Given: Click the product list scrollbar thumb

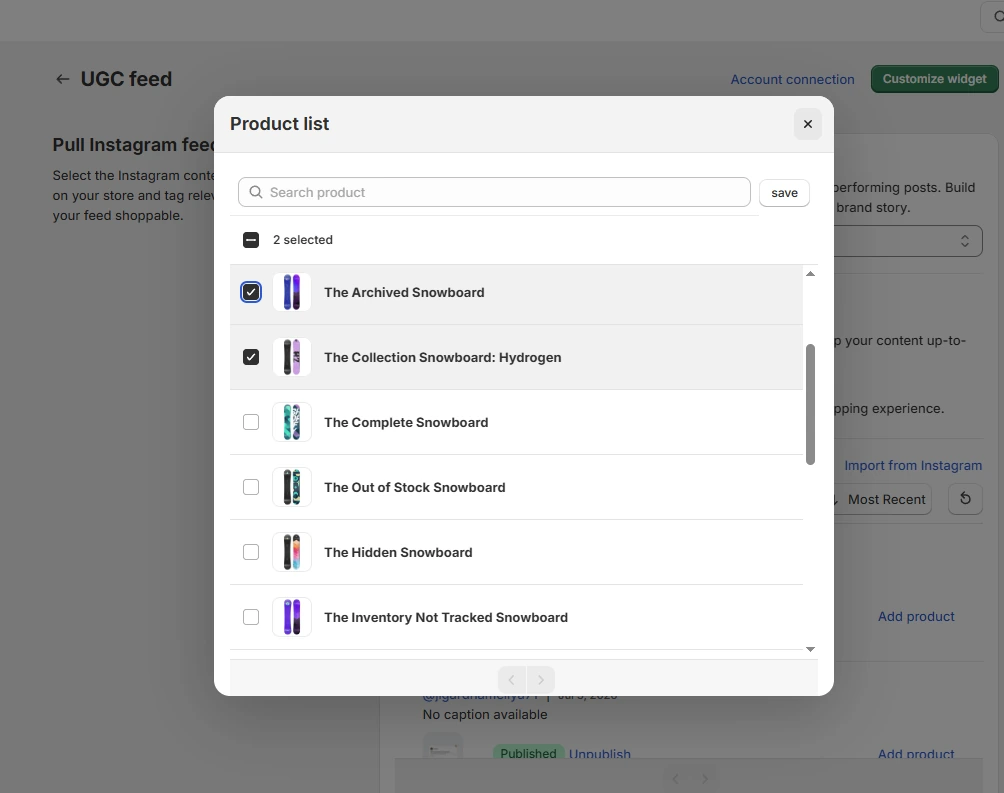Looking at the screenshot, I should 810,404.
